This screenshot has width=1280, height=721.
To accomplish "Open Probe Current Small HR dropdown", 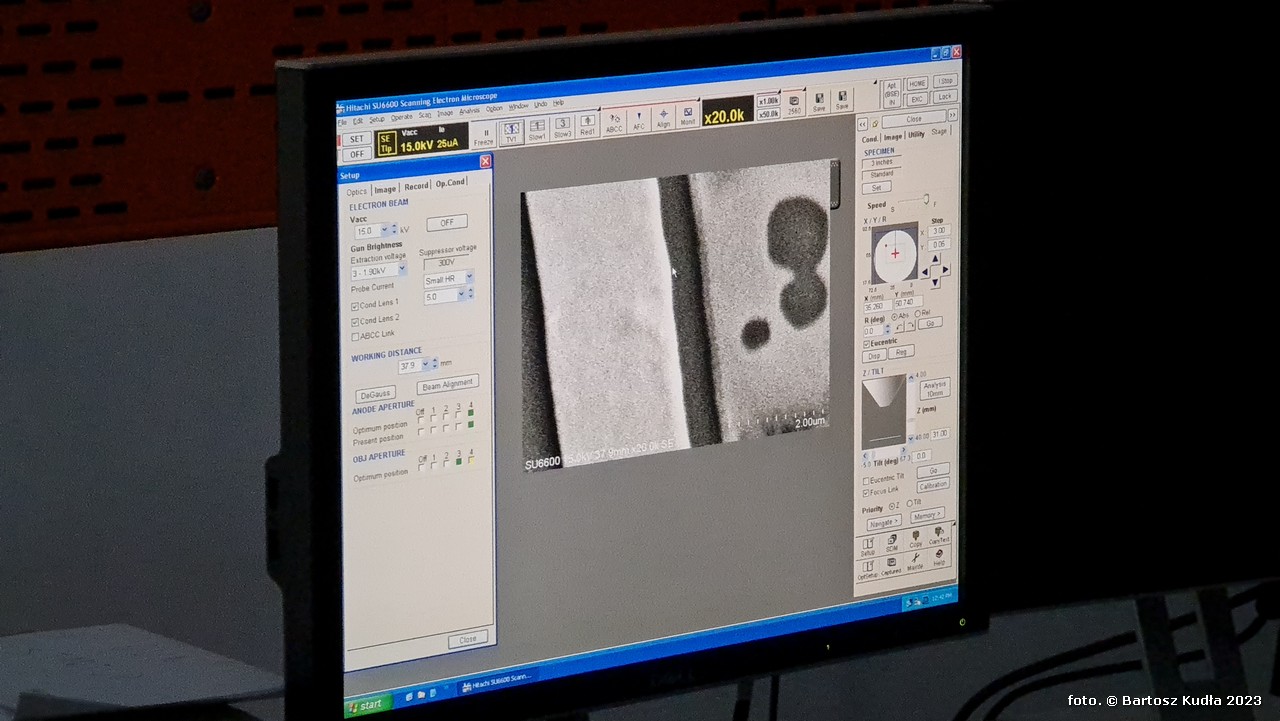I will [469, 277].
